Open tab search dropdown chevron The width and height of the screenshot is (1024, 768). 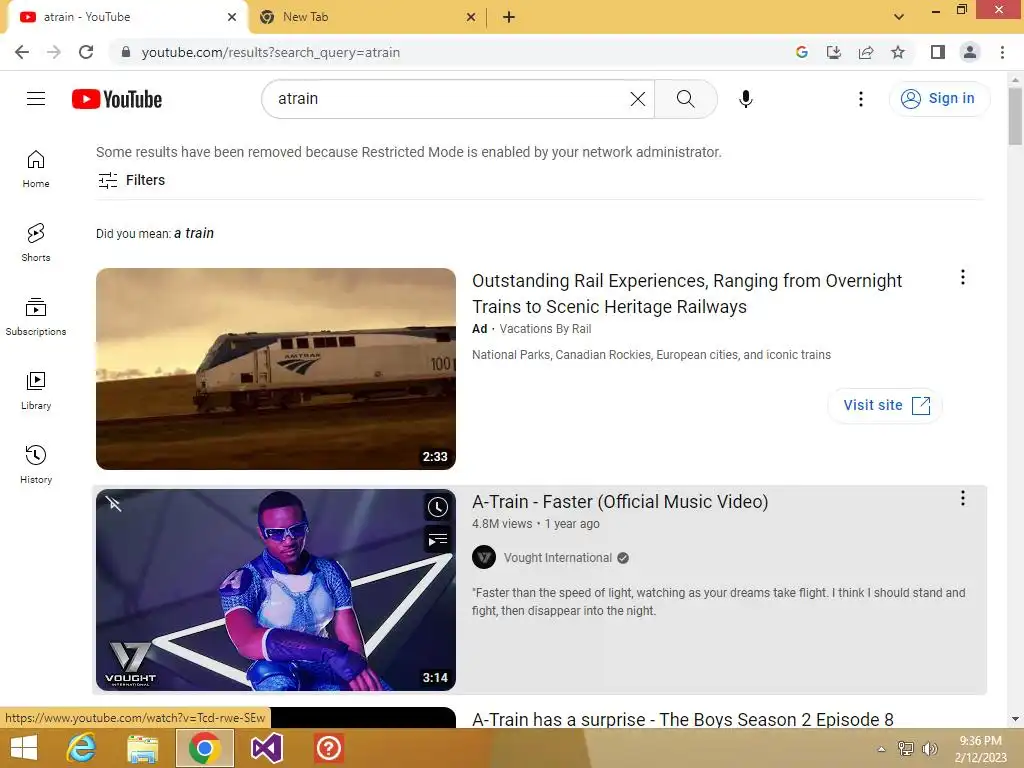899,17
